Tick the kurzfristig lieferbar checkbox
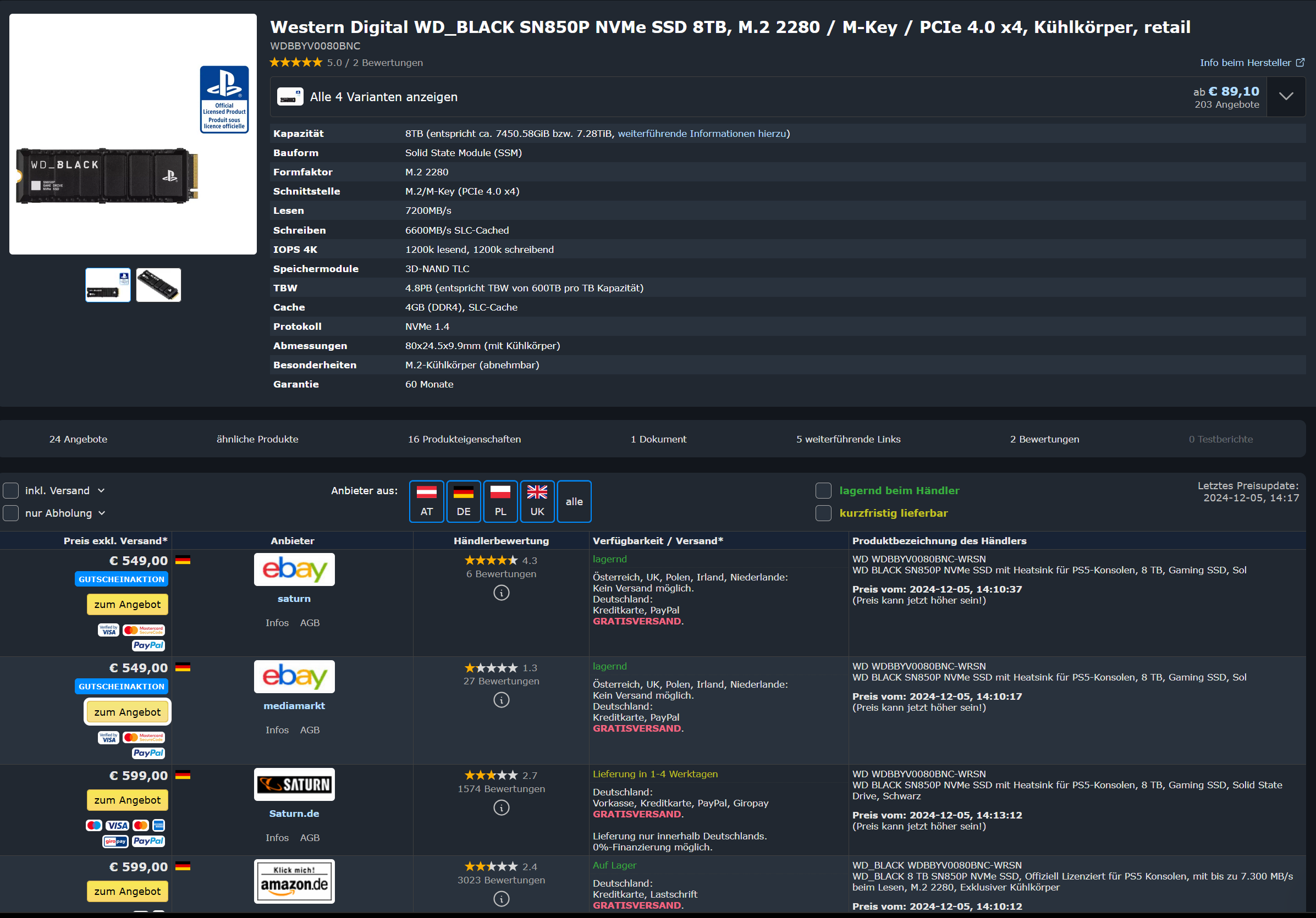 tap(823, 513)
